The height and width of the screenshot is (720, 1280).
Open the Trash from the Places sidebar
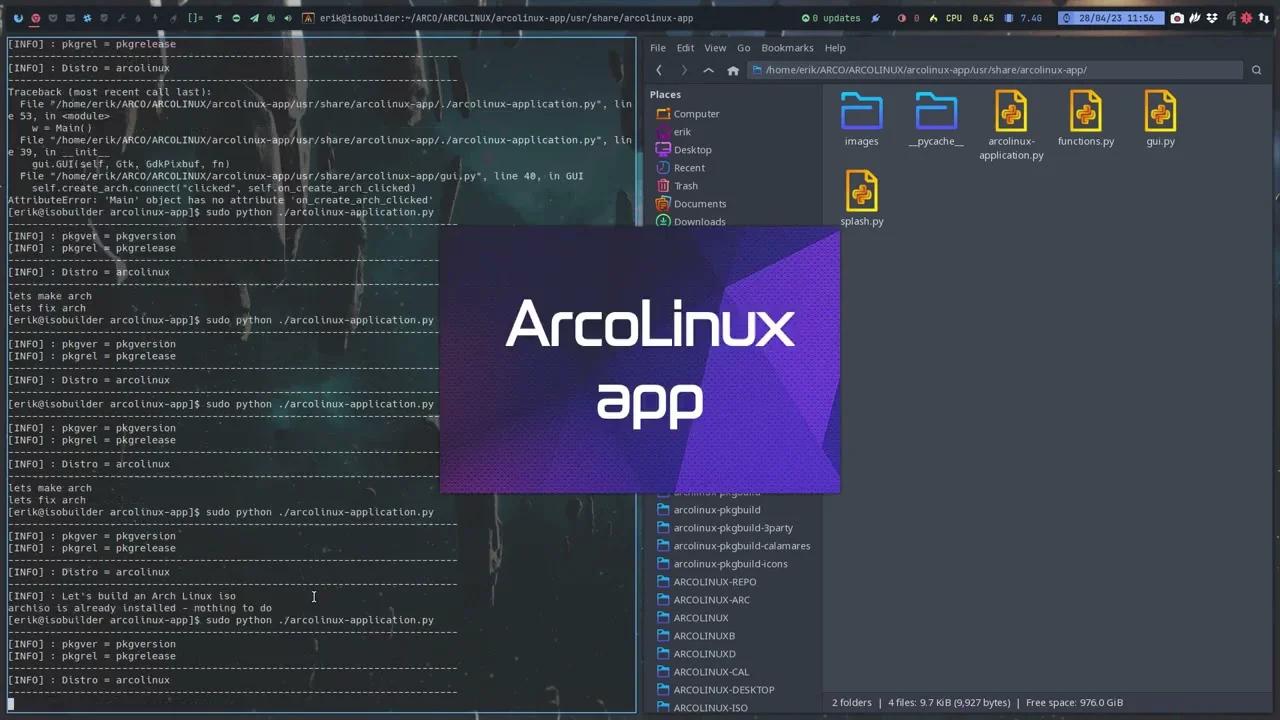685,185
